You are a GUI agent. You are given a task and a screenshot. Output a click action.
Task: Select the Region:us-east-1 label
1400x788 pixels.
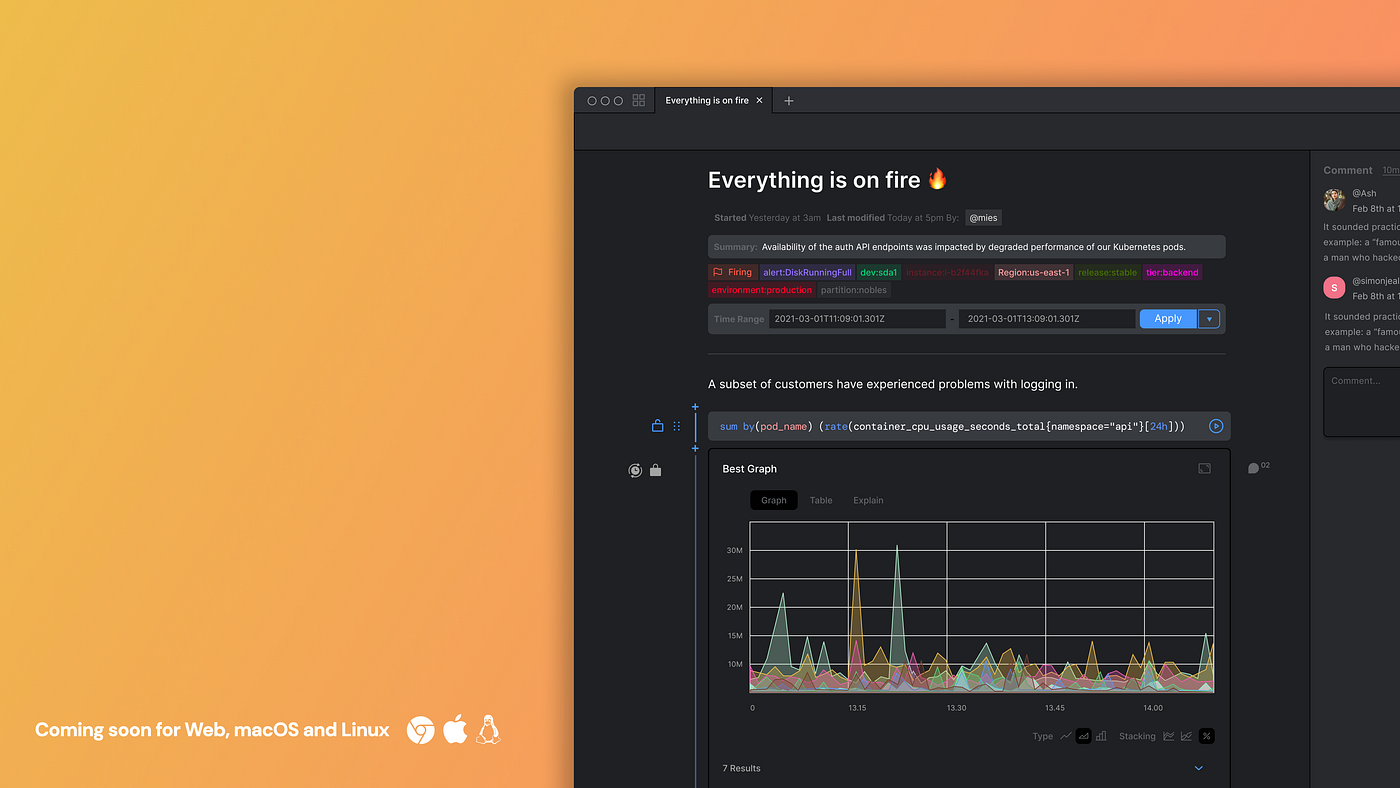[1033, 272]
